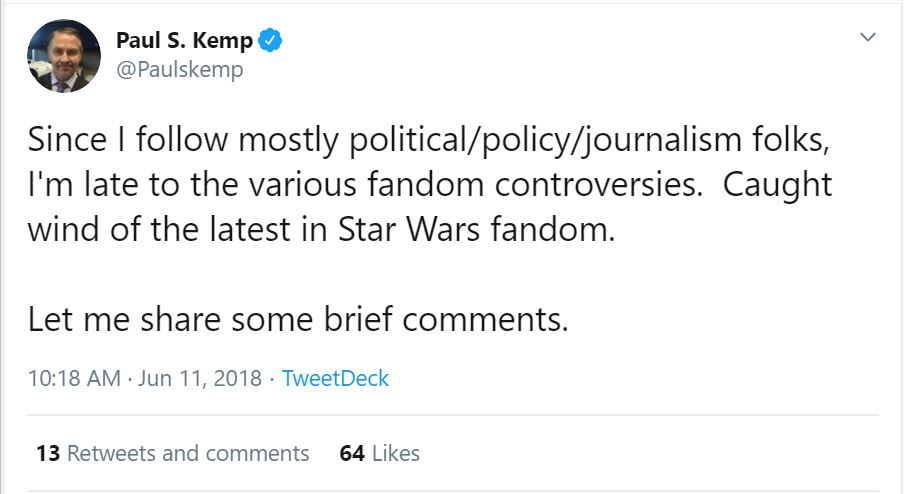Image resolution: width=911 pixels, height=494 pixels.
Task: Click the word Likes below the tweet
Action: 395,453
